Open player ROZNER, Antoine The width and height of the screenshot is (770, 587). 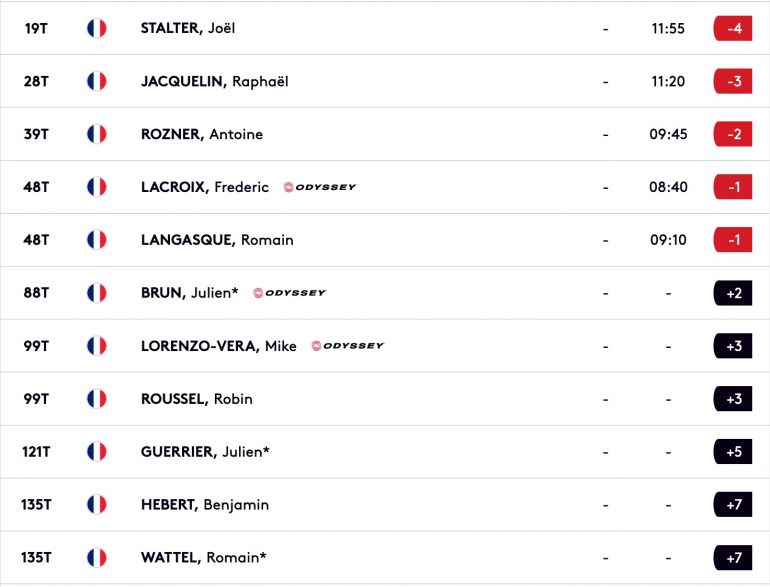(x=202, y=134)
